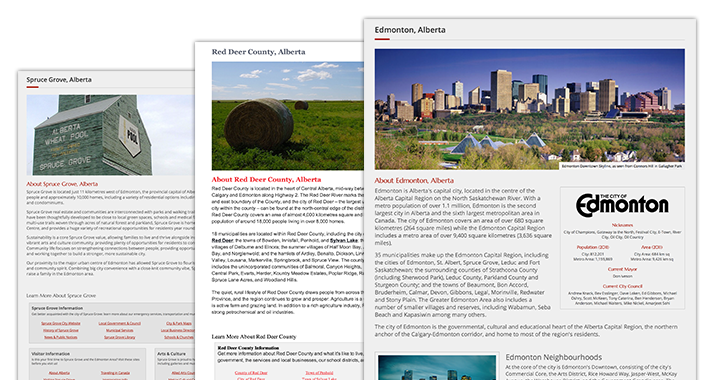Open the News & Public Notices link

[61, 337]
